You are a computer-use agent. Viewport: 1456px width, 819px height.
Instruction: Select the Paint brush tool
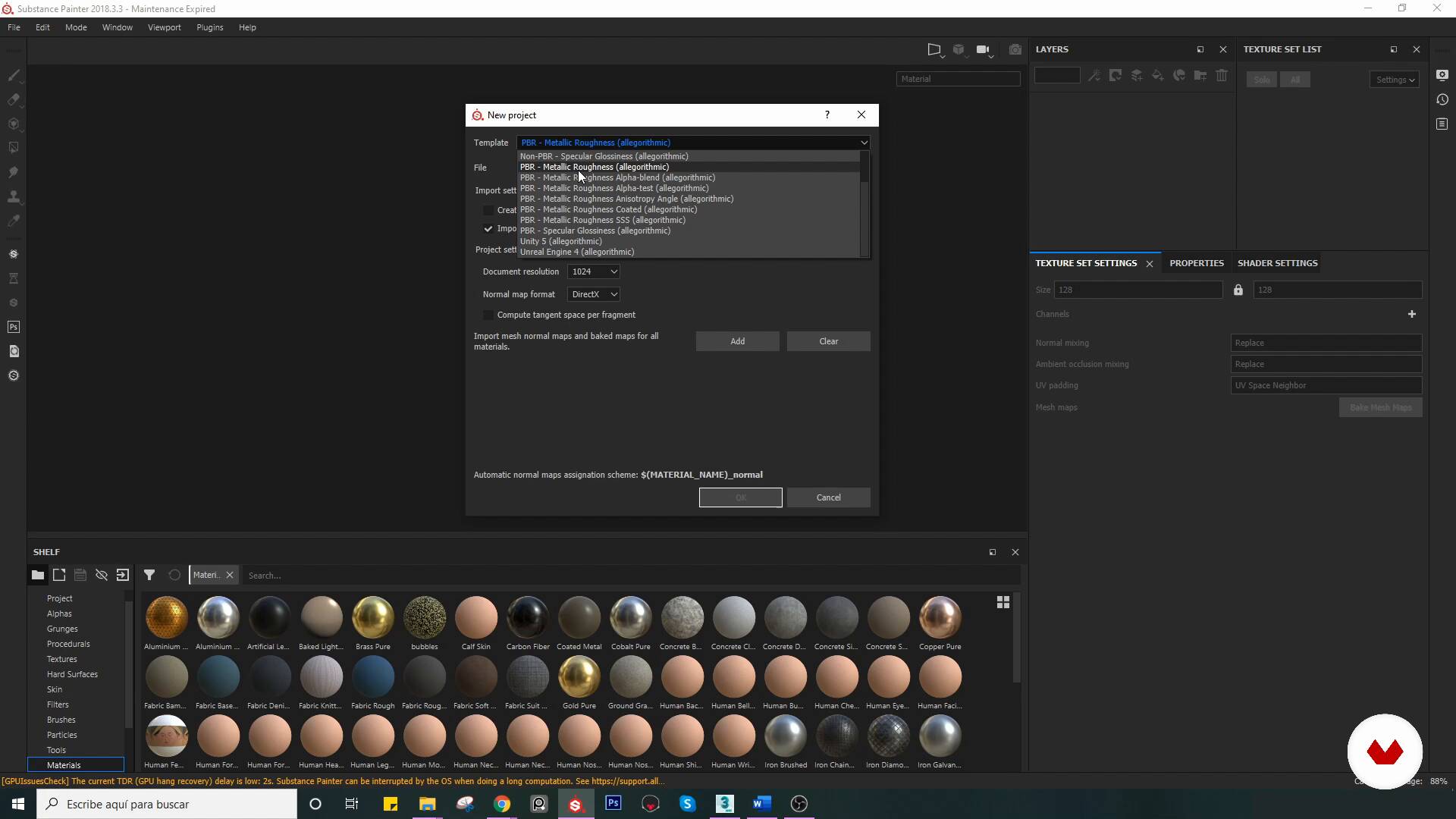tap(13, 75)
